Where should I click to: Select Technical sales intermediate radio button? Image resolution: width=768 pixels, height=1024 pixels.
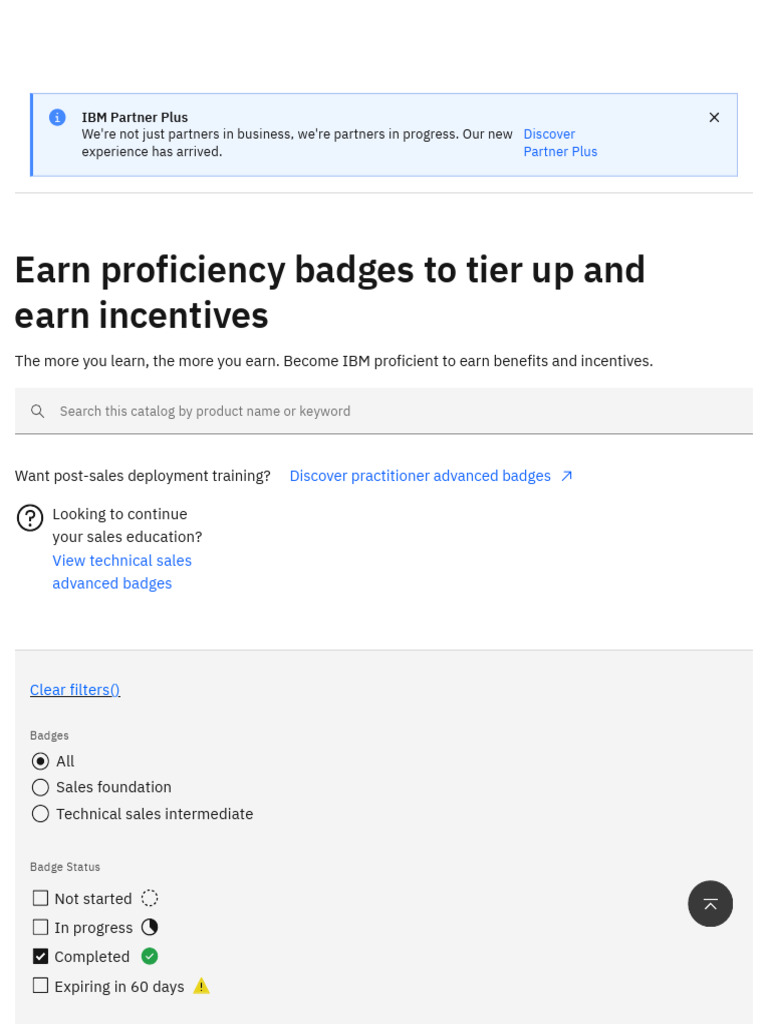[40, 814]
